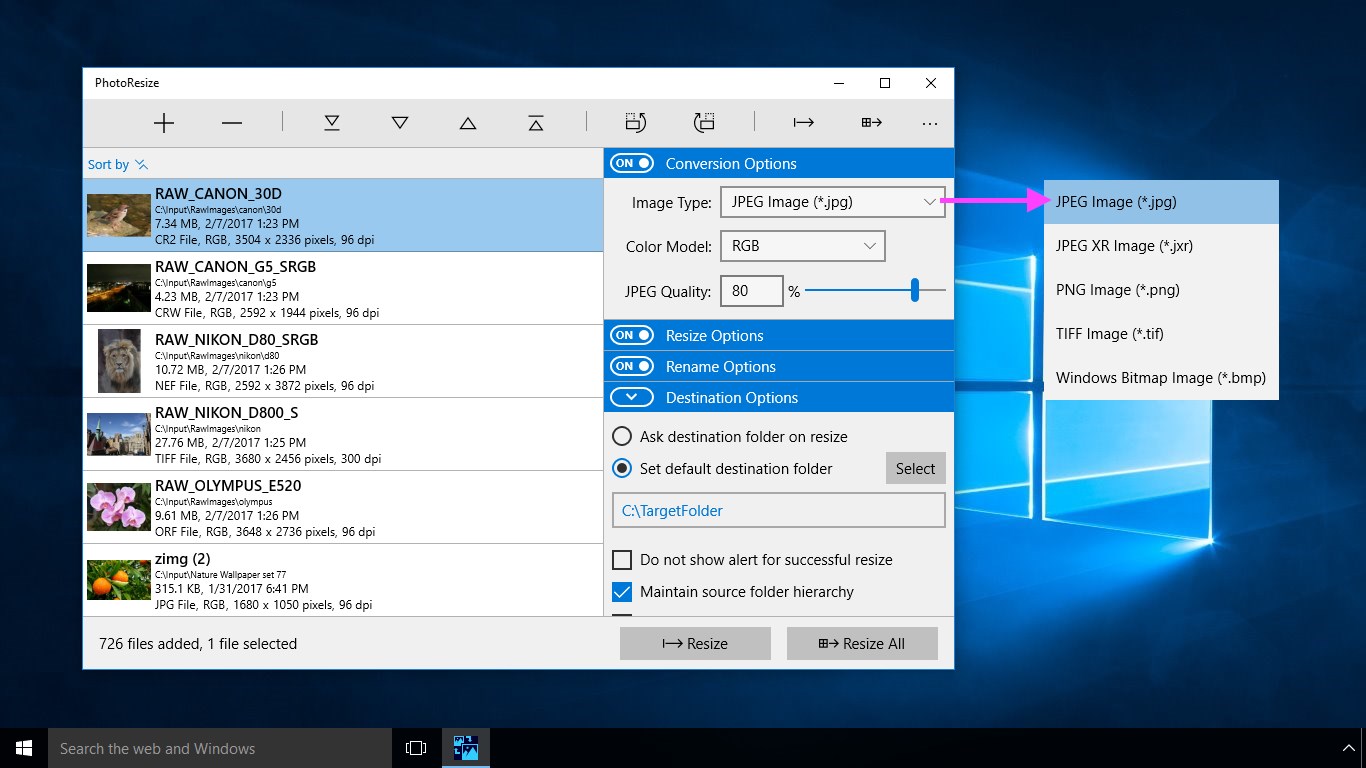Image resolution: width=1366 pixels, height=768 pixels.
Task: Click the plus icon to add files
Action: tap(164, 123)
